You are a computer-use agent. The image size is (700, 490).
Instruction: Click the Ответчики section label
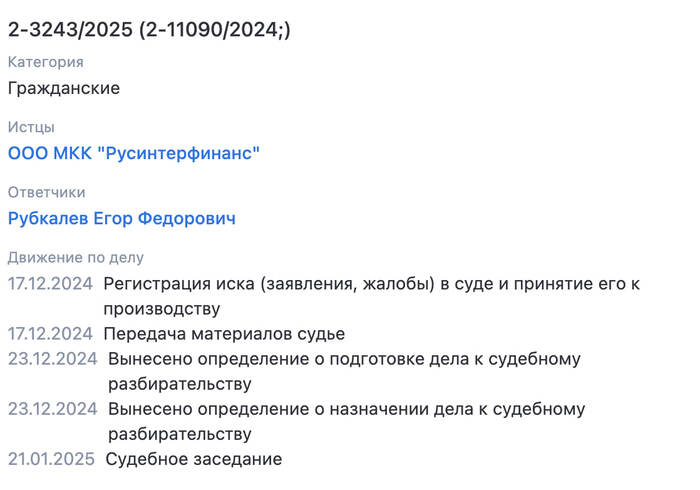(x=46, y=192)
